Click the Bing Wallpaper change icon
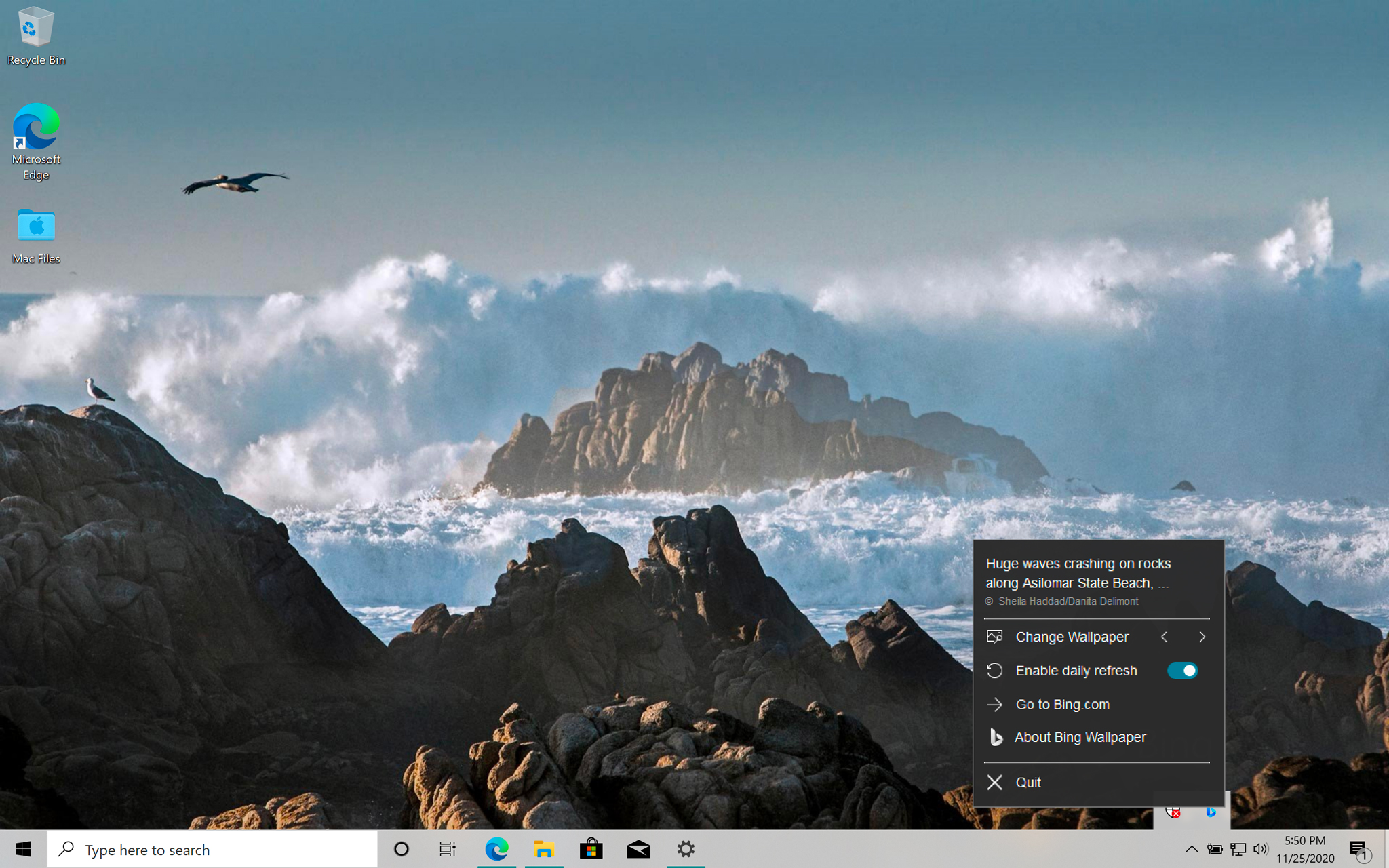The width and height of the screenshot is (1389, 868). 994,636
